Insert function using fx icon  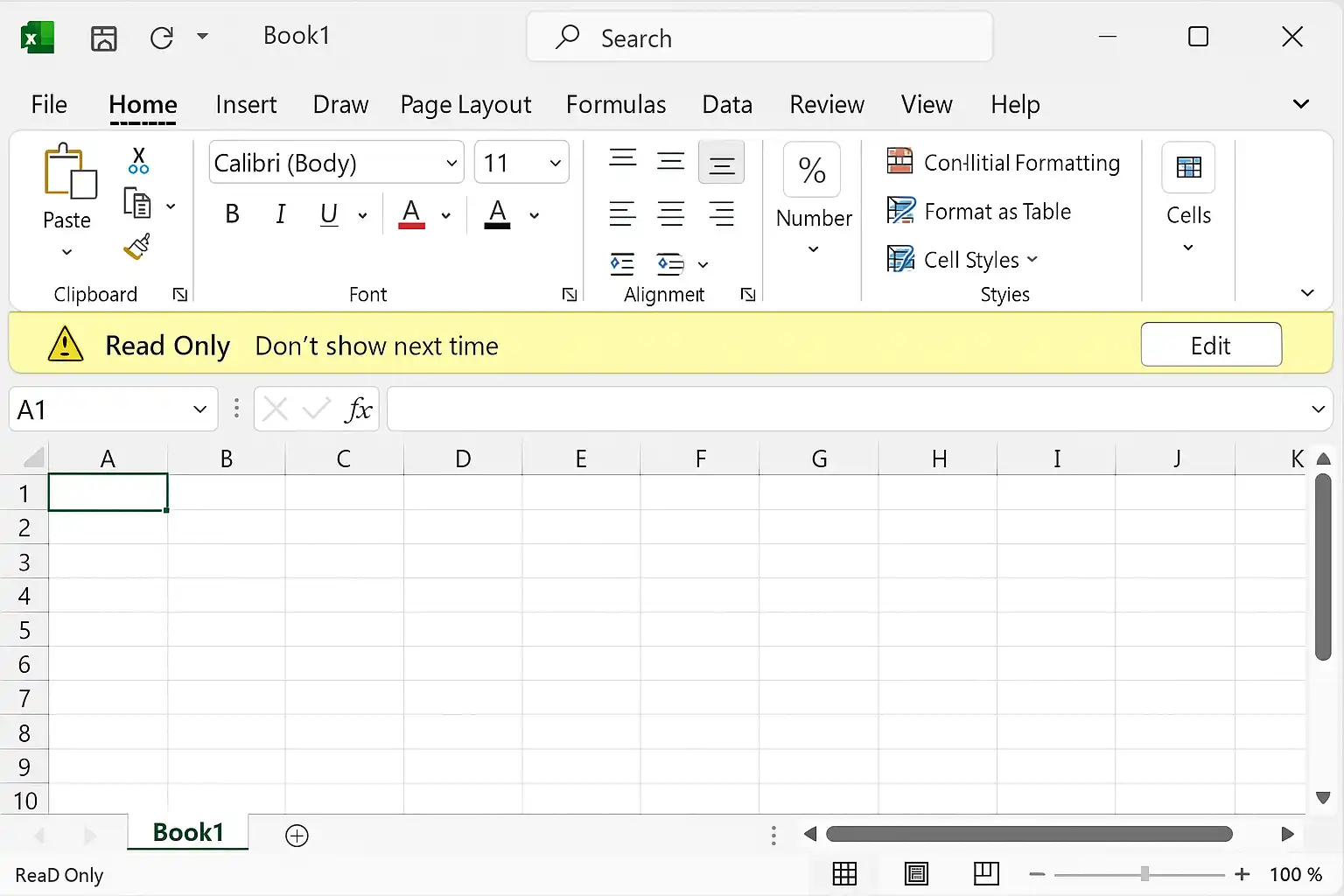(x=359, y=409)
